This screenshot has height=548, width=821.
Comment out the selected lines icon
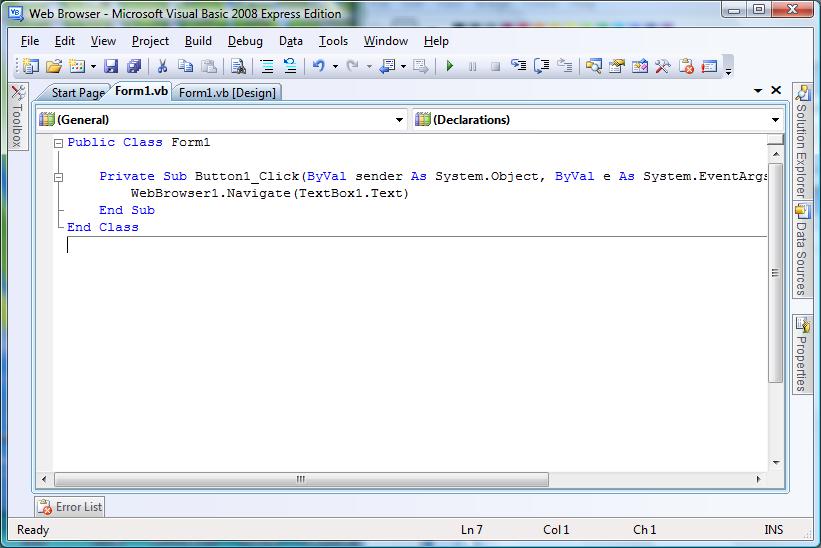pyautogui.click(x=267, y=66)
